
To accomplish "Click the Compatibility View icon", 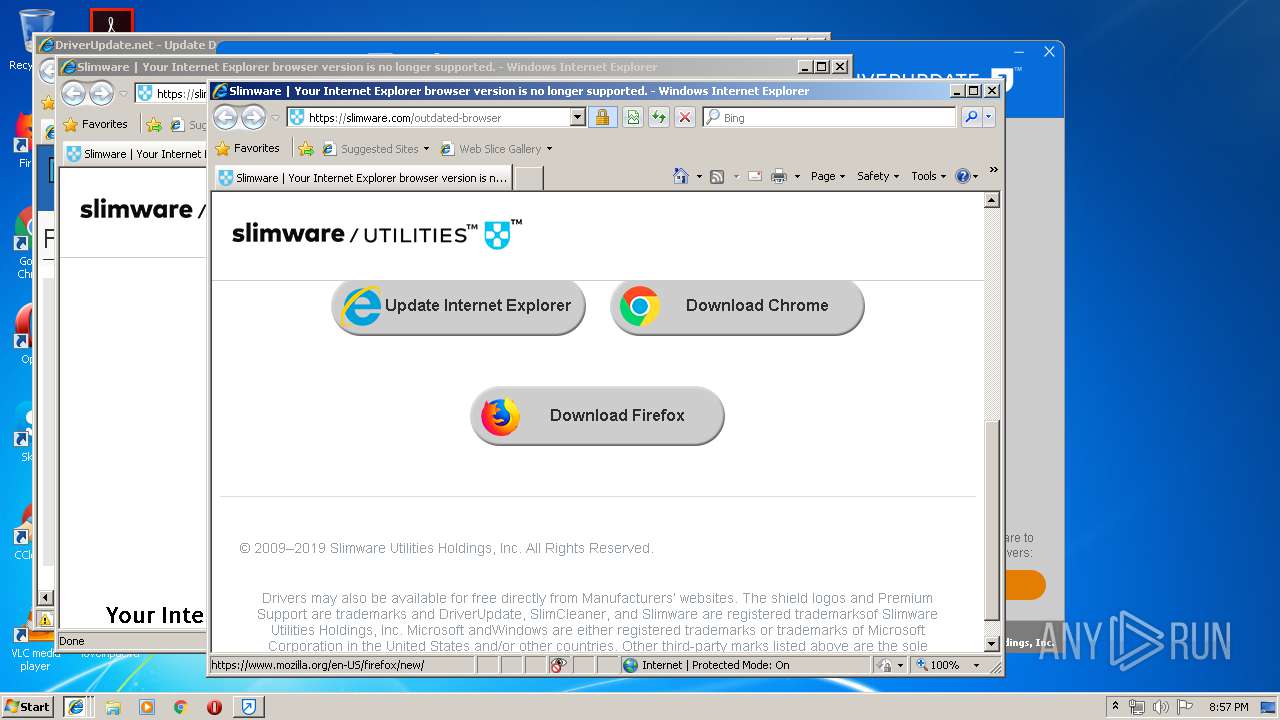I will click(x=632, y=117).
